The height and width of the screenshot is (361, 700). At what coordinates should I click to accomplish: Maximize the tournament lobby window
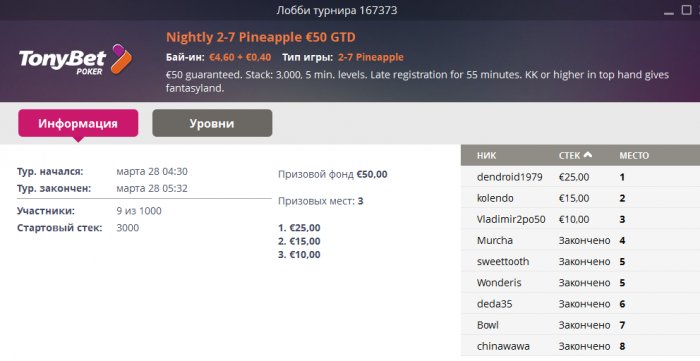pos(687,10)
